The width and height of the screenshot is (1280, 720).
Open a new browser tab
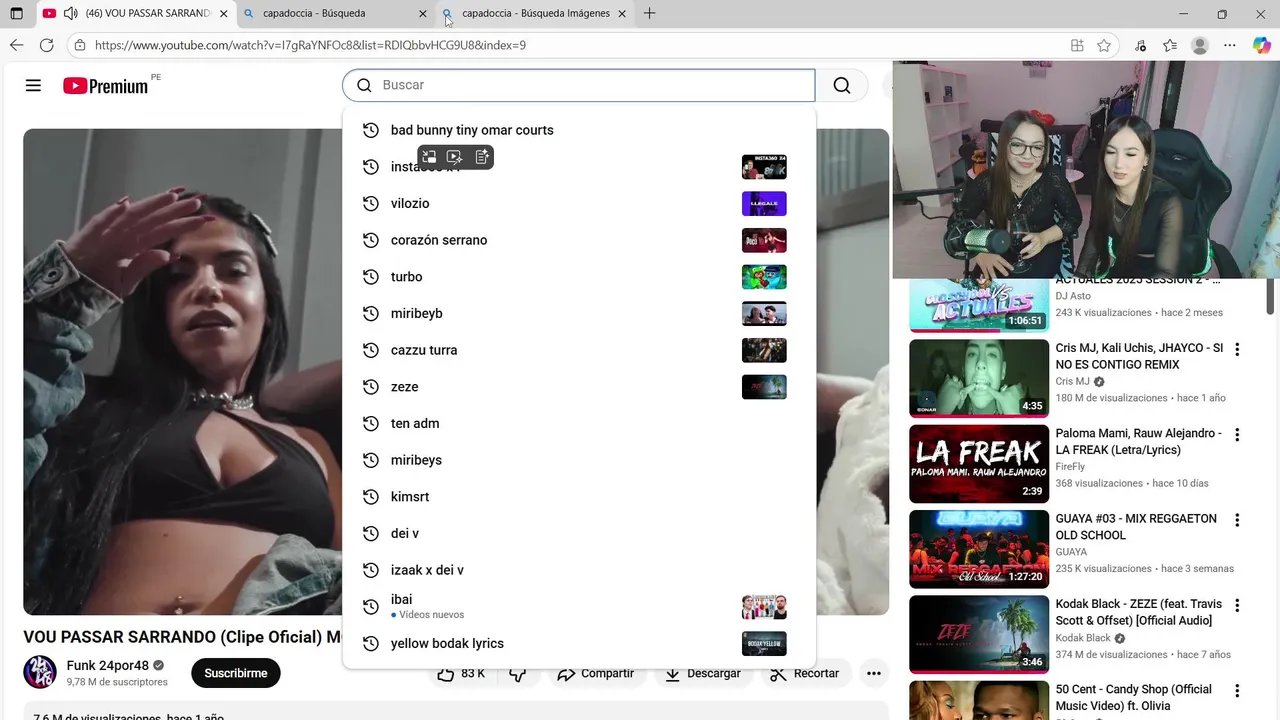650,14
